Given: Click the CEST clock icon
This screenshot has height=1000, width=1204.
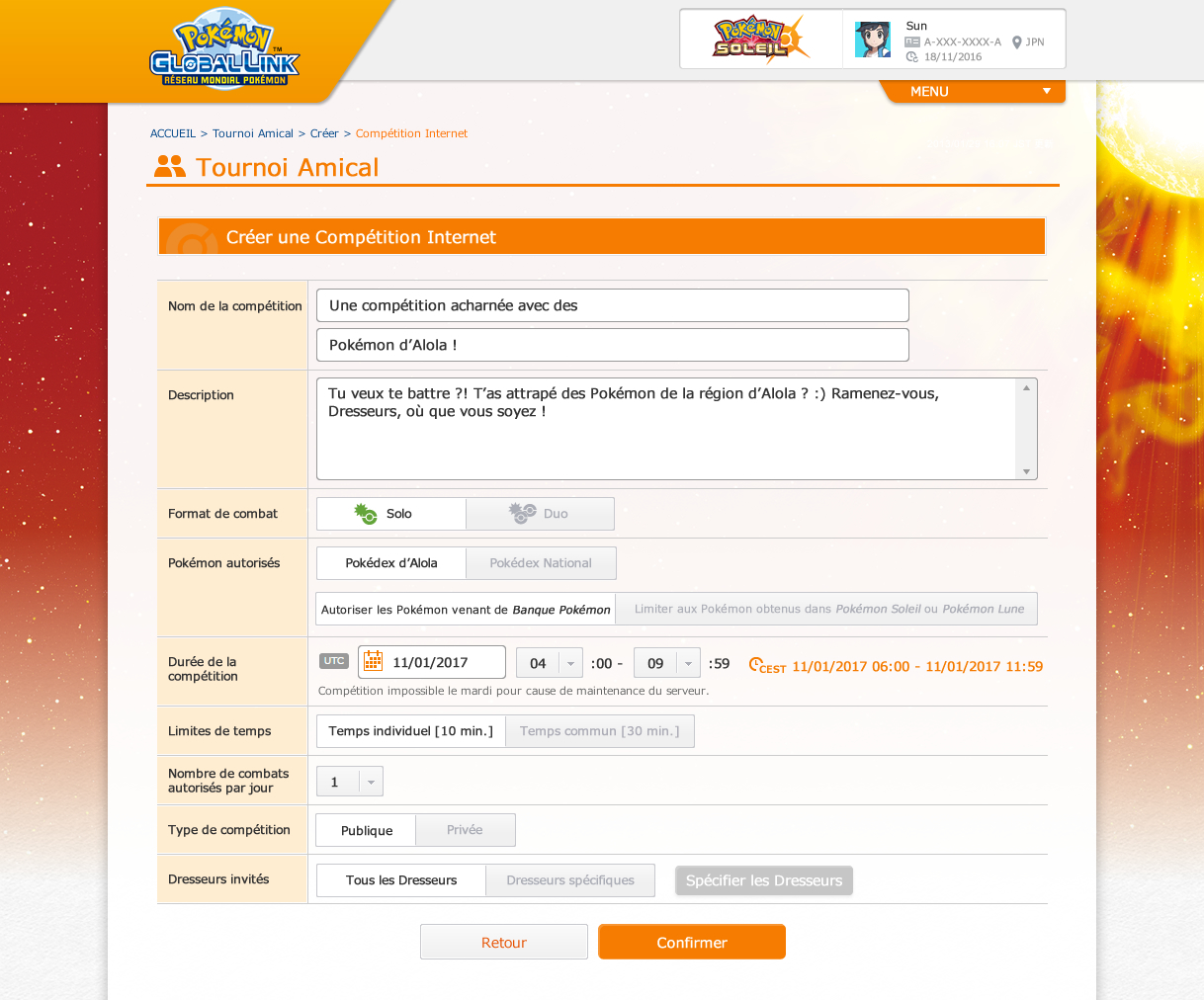Looking at the screenshot, I should 756,665.
